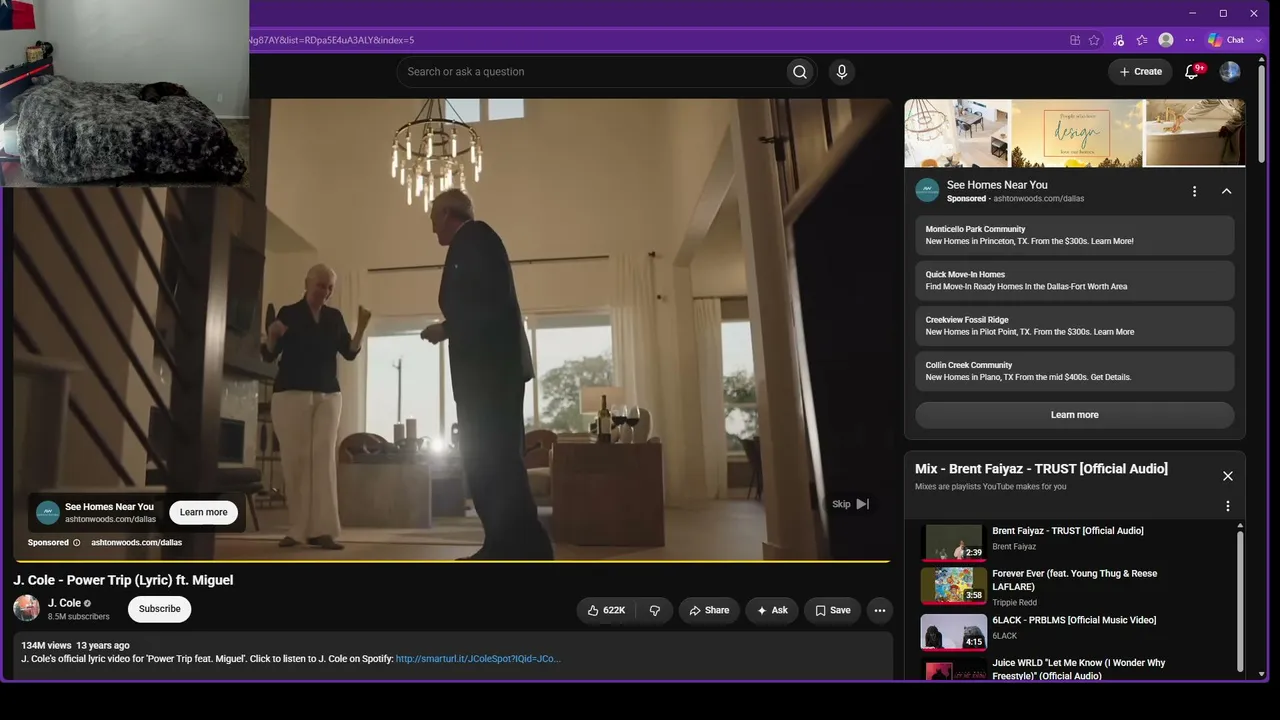Click the page vertical scrollbar

click(1261, 115)
